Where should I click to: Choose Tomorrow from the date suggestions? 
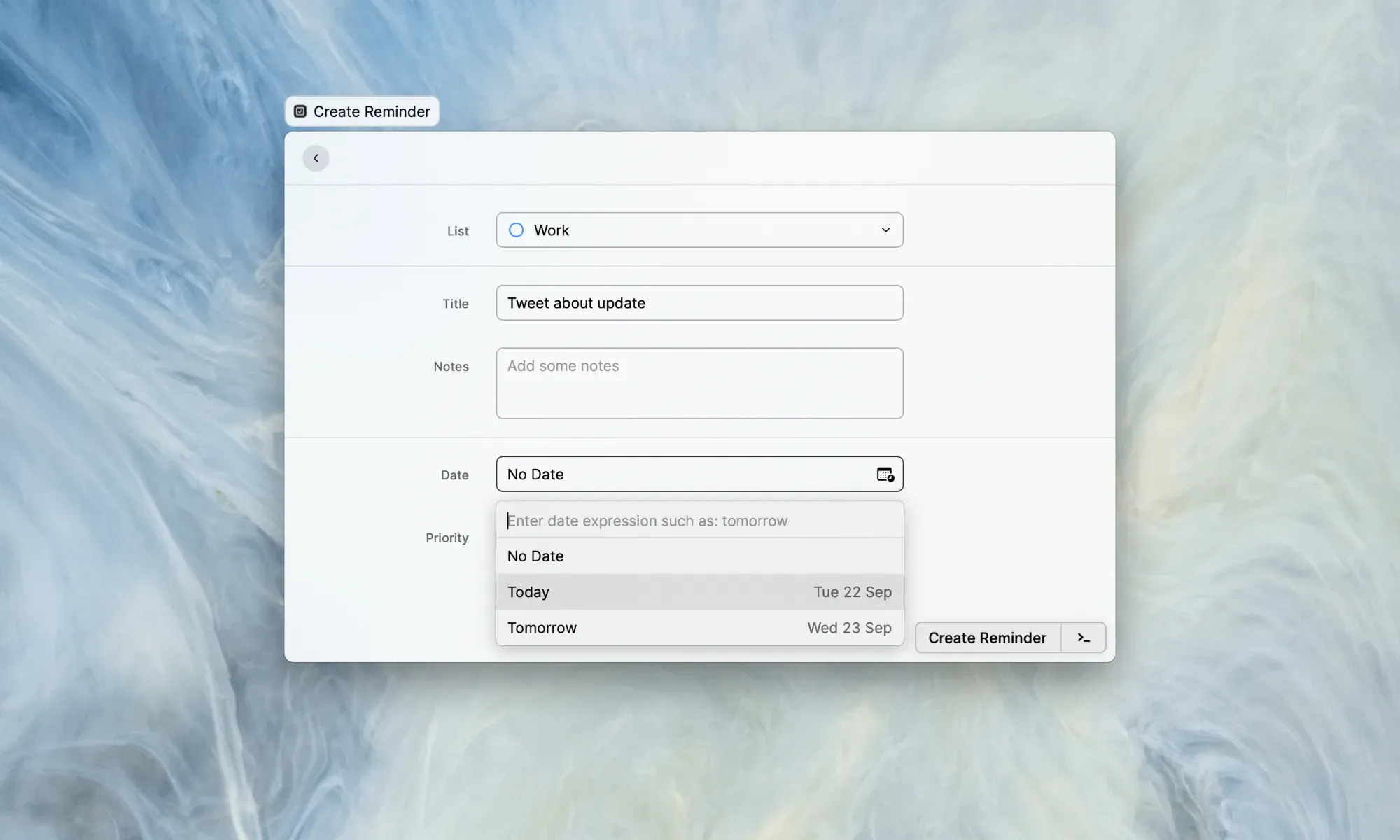tap(699, 628)
